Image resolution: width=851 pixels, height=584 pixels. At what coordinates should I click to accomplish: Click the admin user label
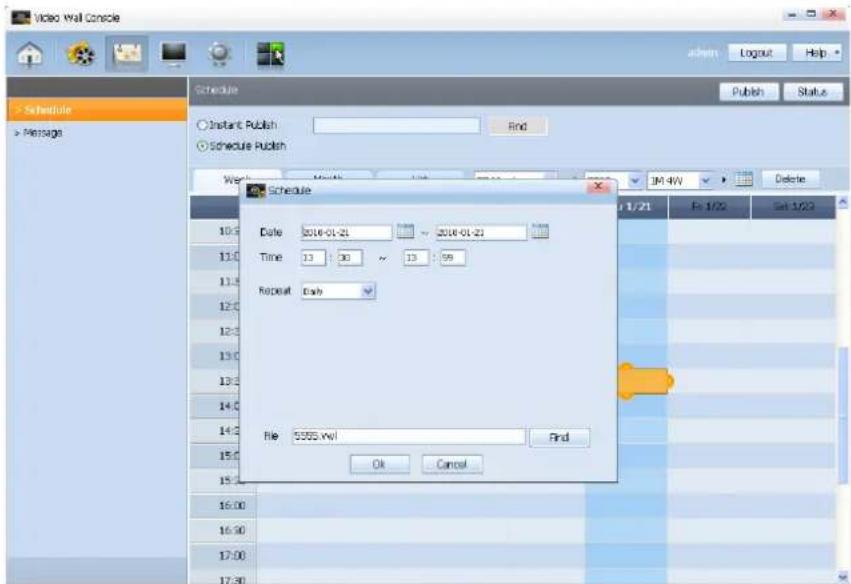[703, 53]
